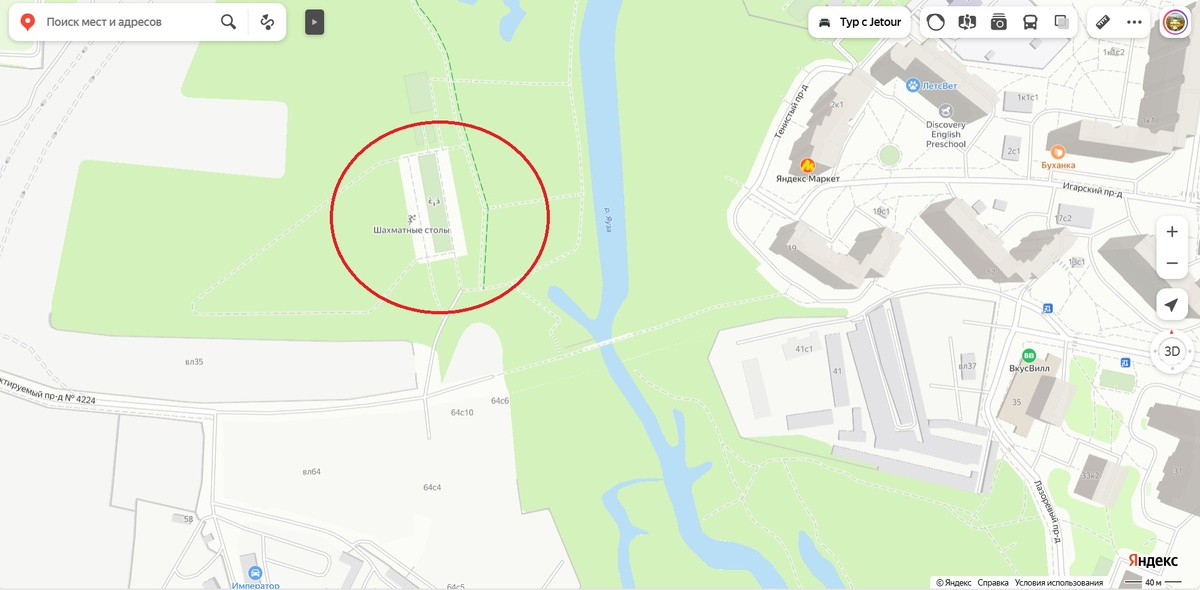Open the map layers selector icon

[1061, 21]
